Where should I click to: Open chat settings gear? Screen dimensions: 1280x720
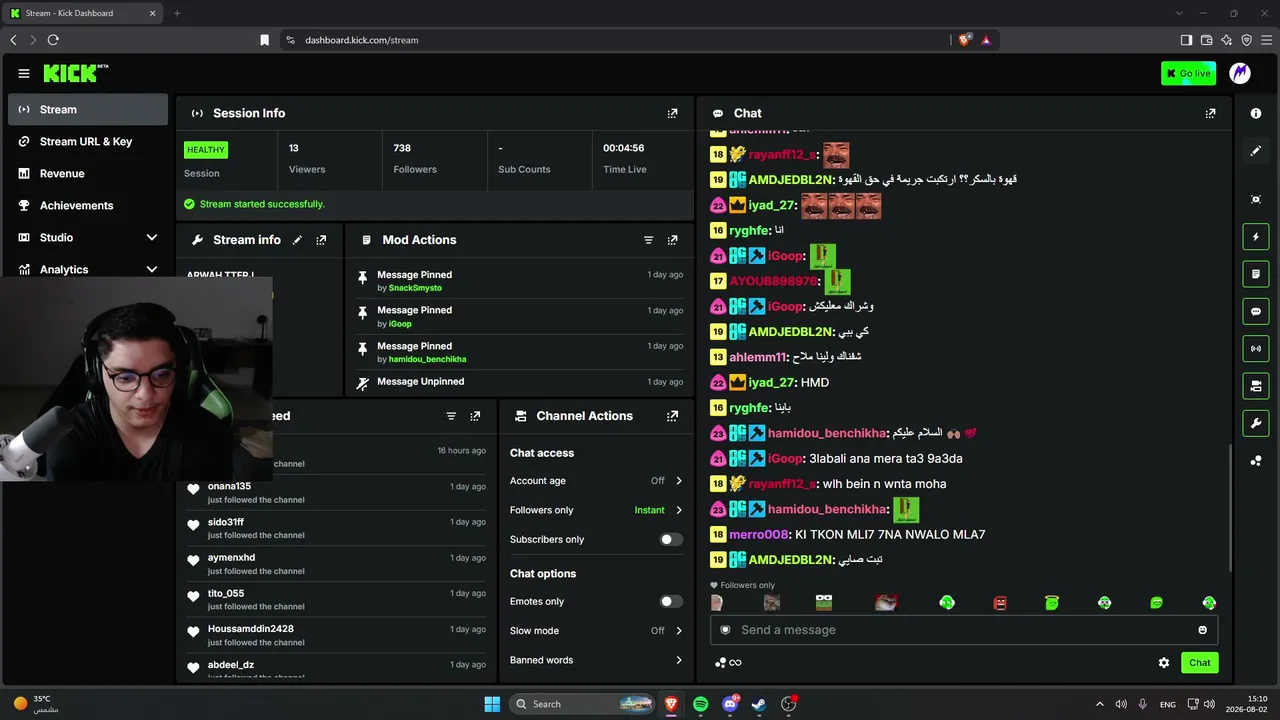point(1164,663)
